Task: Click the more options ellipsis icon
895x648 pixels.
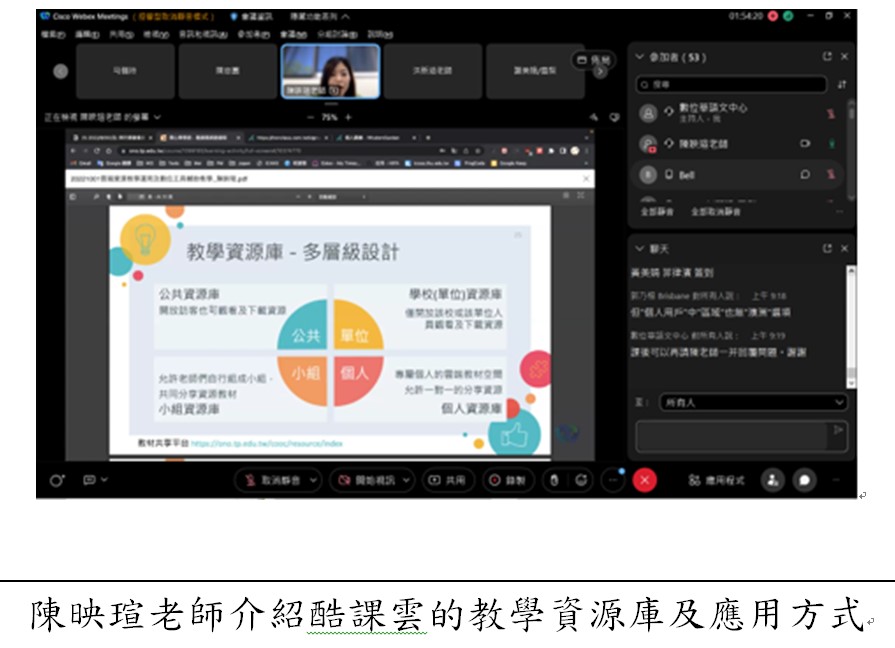Action: tap(611, 481)
